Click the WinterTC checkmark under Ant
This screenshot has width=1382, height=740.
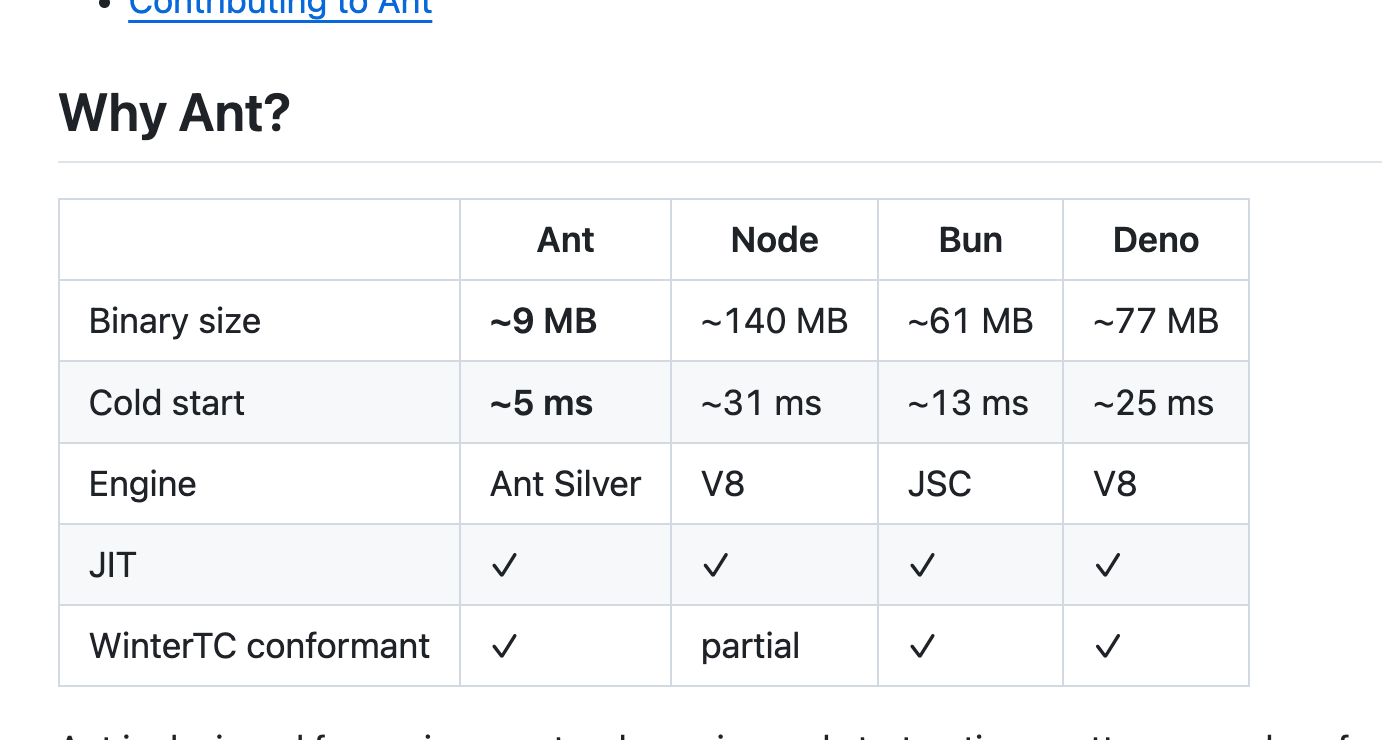click(x=505, y=647)
